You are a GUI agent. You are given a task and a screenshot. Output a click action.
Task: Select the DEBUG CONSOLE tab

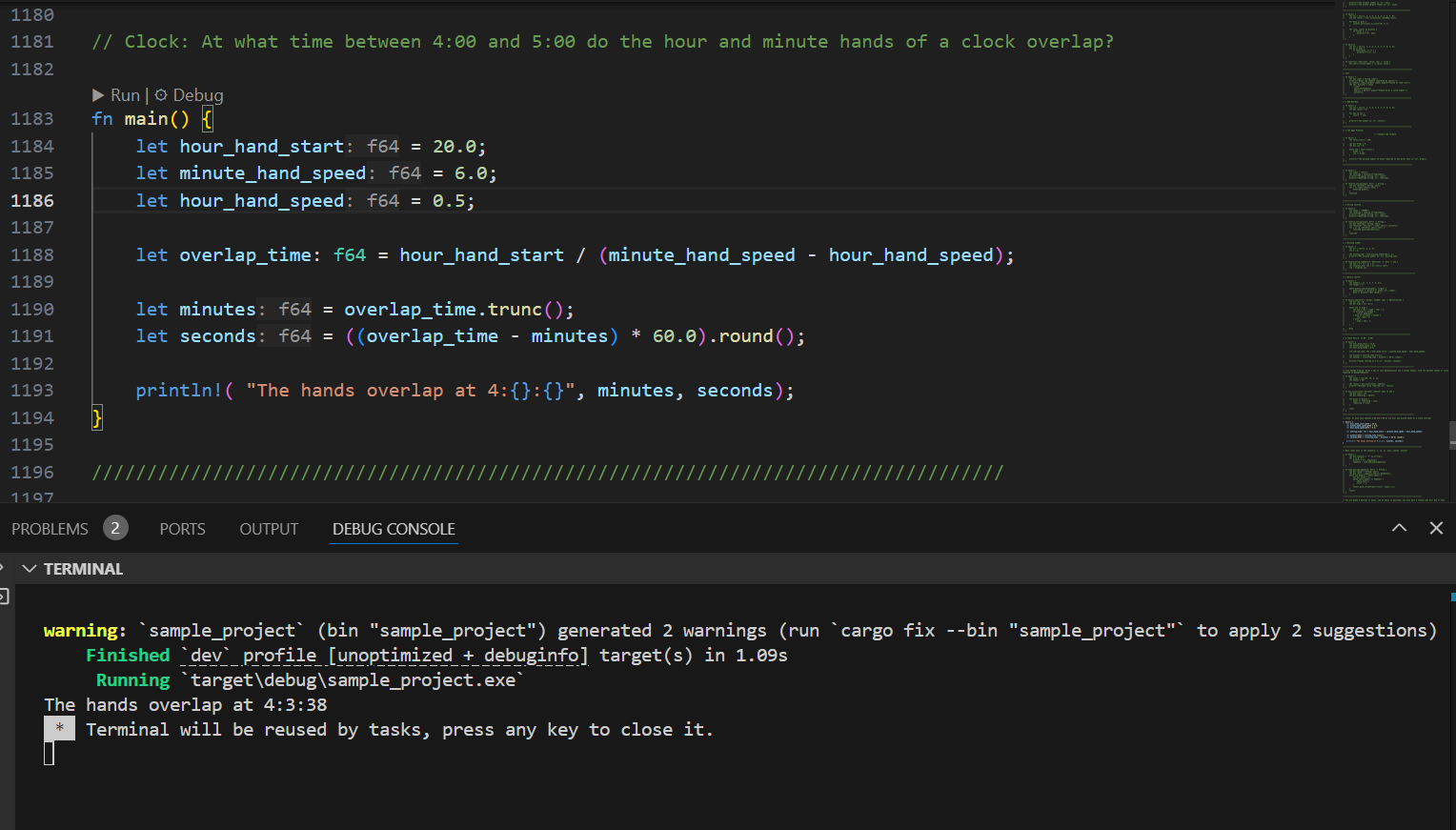tap(394, 529)
